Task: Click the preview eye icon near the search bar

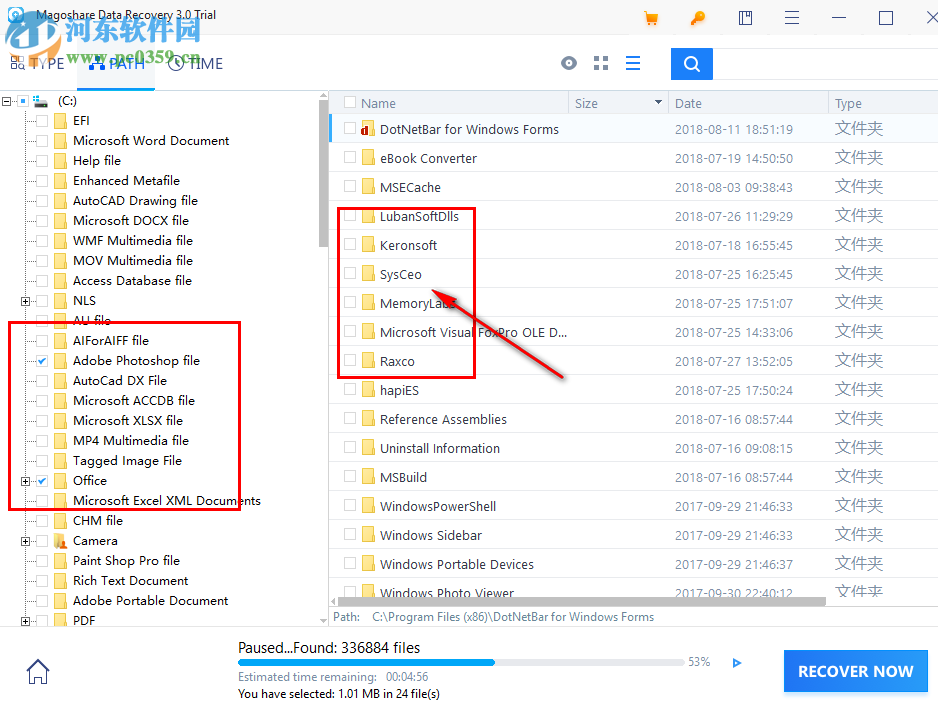Action: pos(568,62)
